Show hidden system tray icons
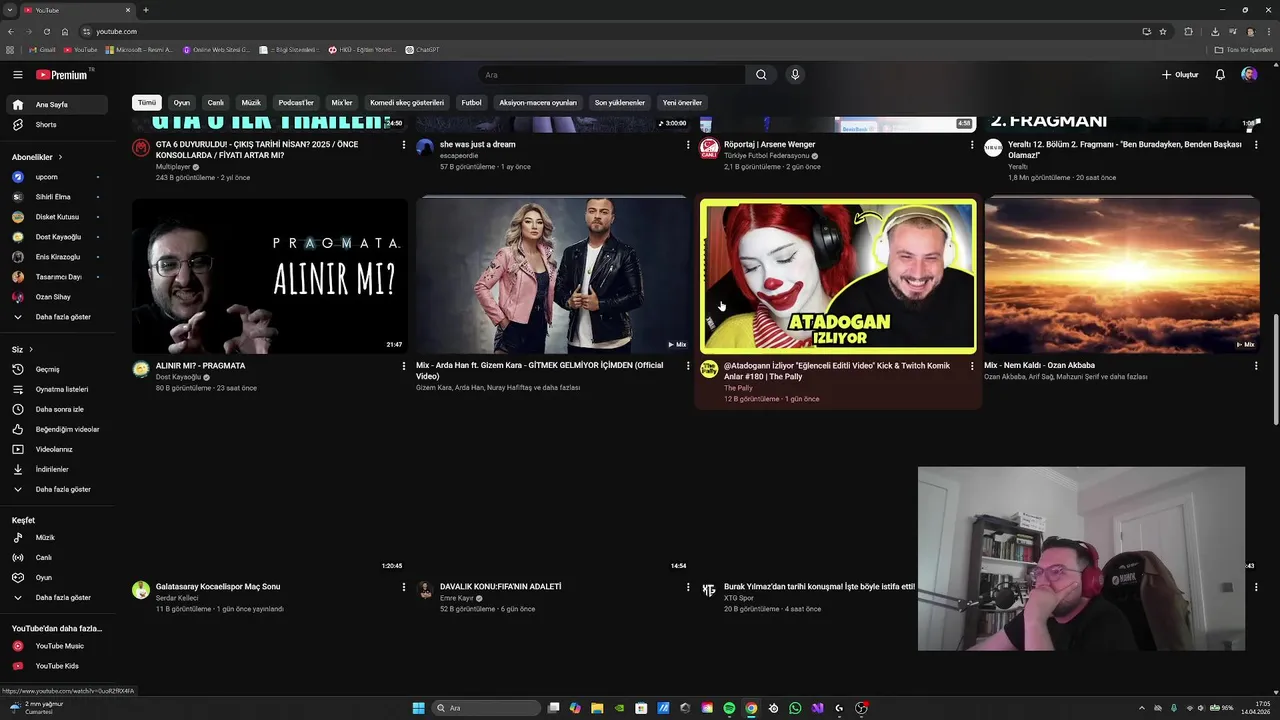Screen dimensions: 1280x720 coord(1142,708)
